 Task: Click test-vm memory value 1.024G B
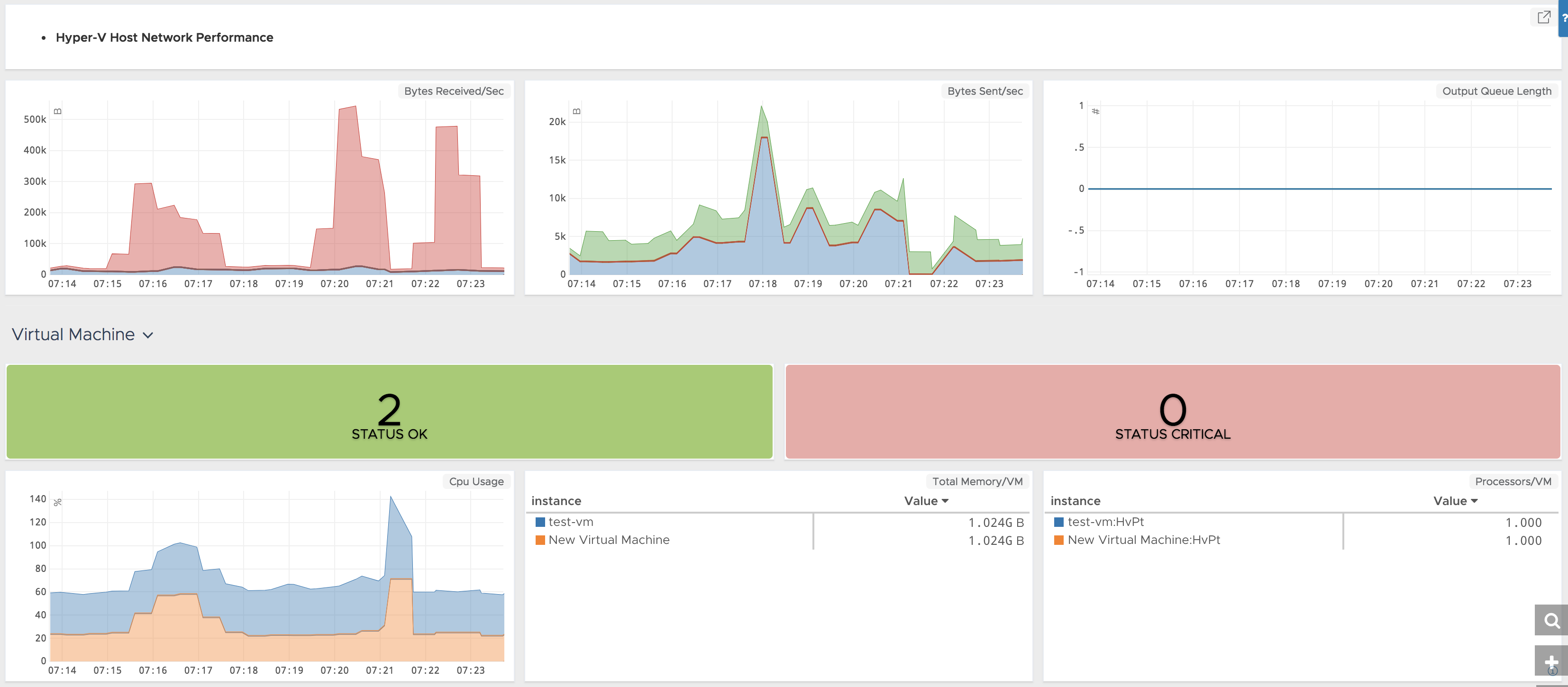(x=996, y=523)
